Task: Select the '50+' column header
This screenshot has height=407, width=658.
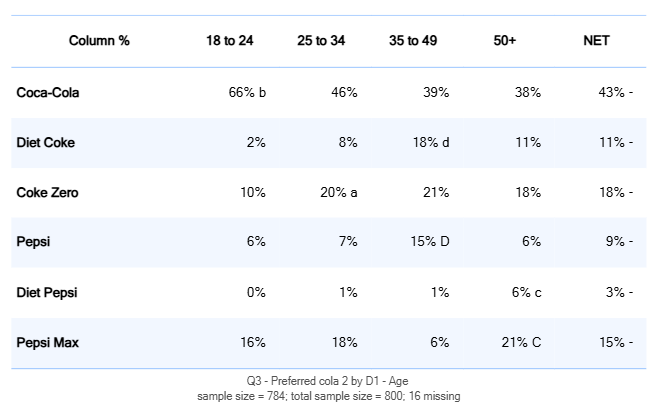Action: 505,41
